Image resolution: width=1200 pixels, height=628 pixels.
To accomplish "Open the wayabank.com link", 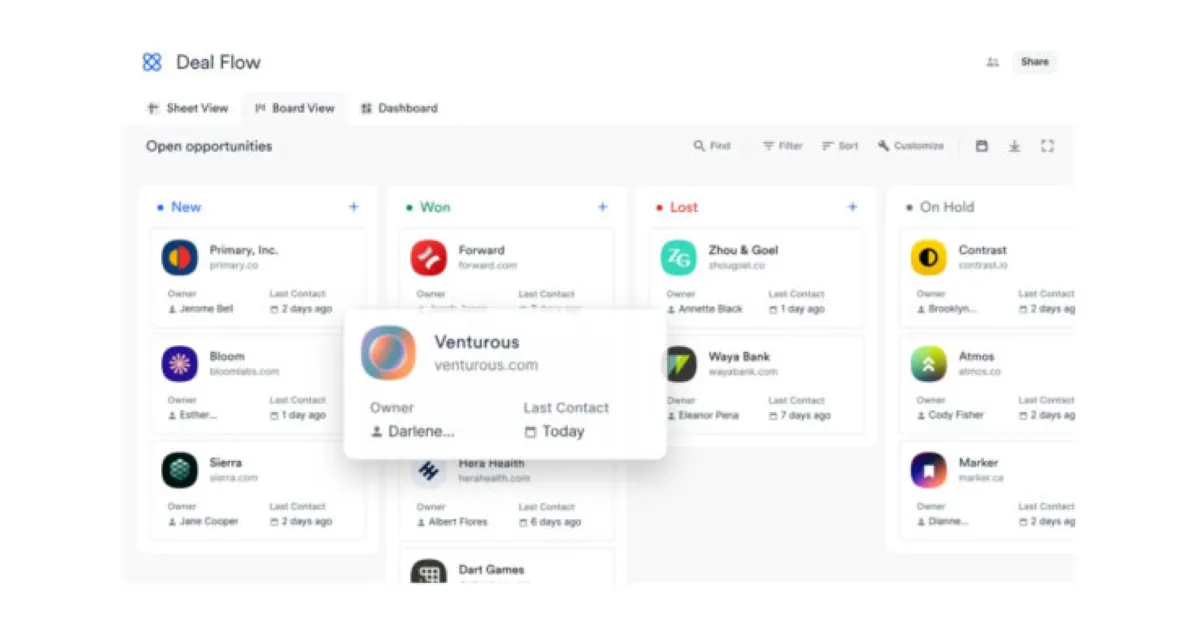I will tap(743, 372).
